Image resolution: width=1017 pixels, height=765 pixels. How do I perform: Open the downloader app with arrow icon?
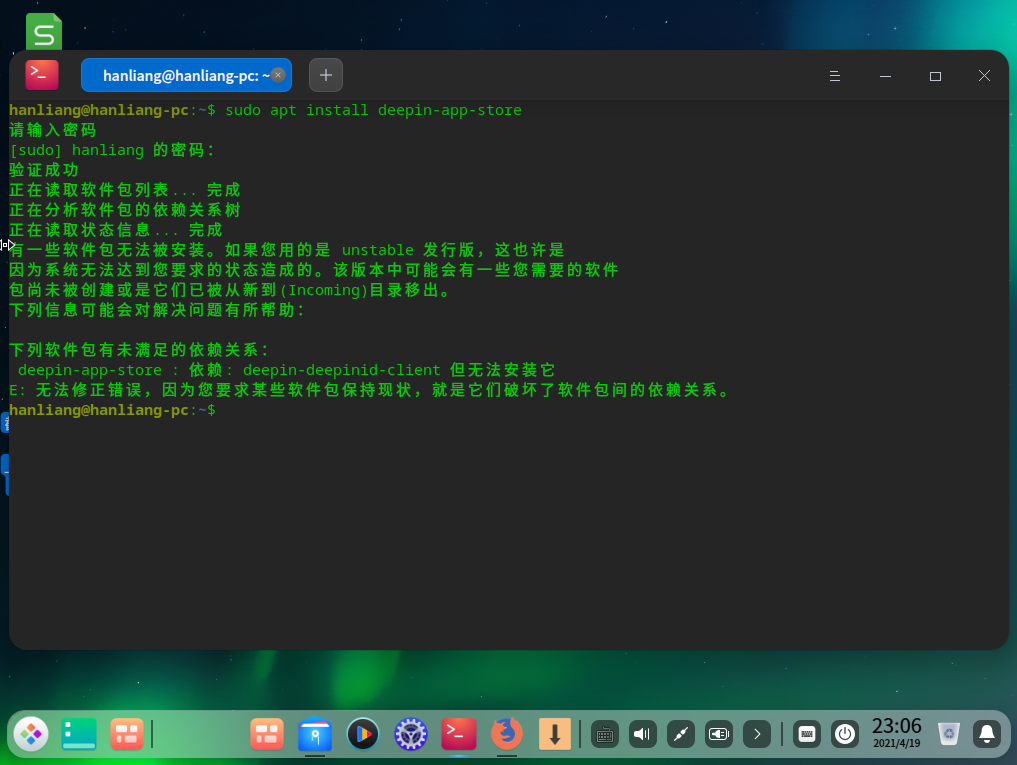(x=555, y=735)
